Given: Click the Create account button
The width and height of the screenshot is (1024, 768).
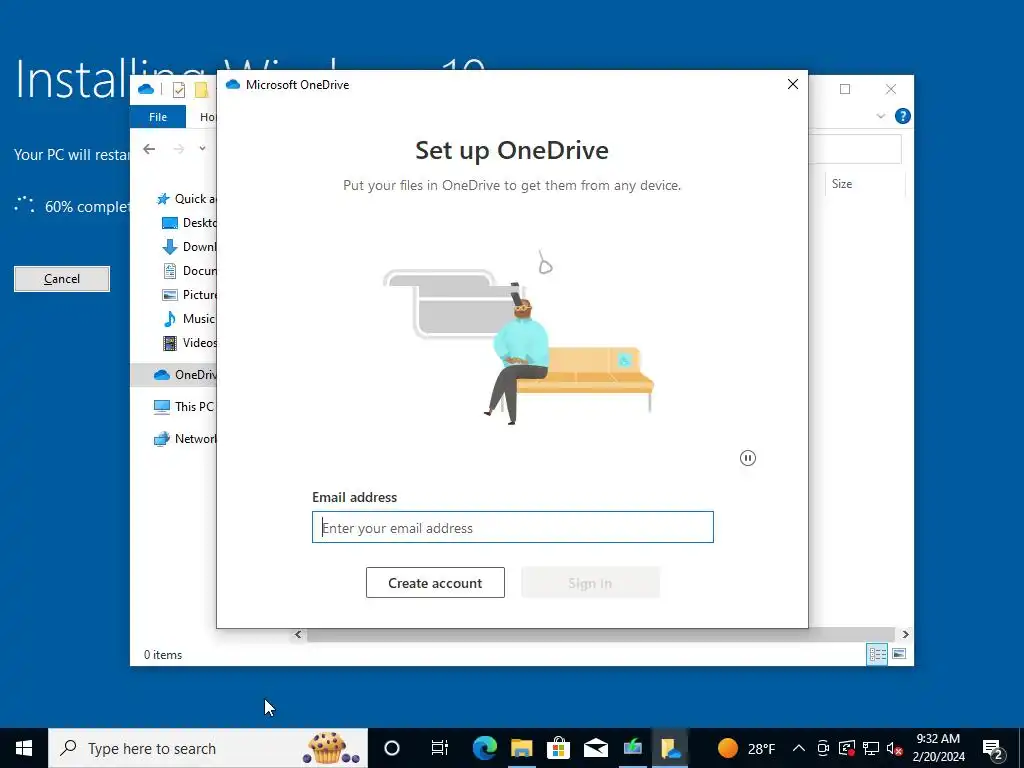Looking at the screenshot, I should 435,583.
